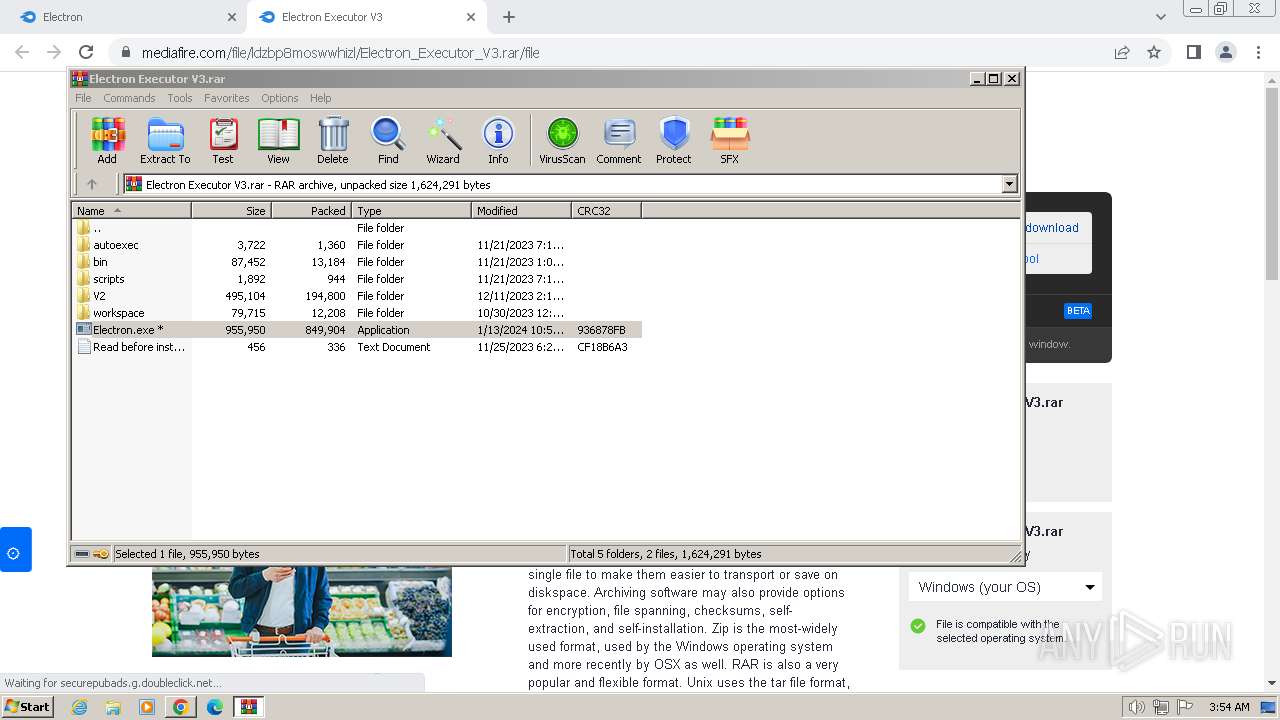Share this page icon in address bar
This screenshot has width=1280, height=720.
[1122, 52]
